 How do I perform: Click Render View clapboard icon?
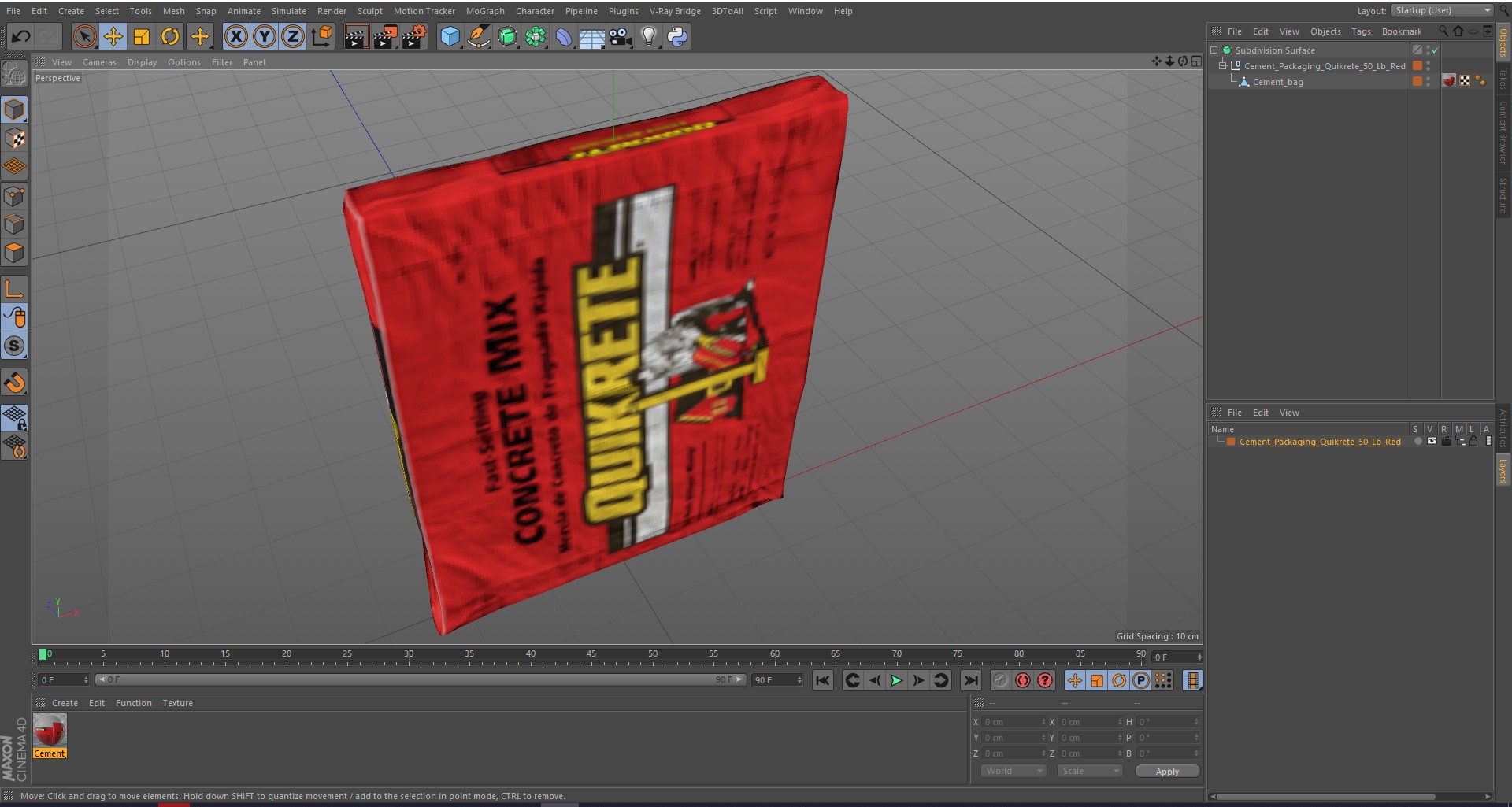356,36
